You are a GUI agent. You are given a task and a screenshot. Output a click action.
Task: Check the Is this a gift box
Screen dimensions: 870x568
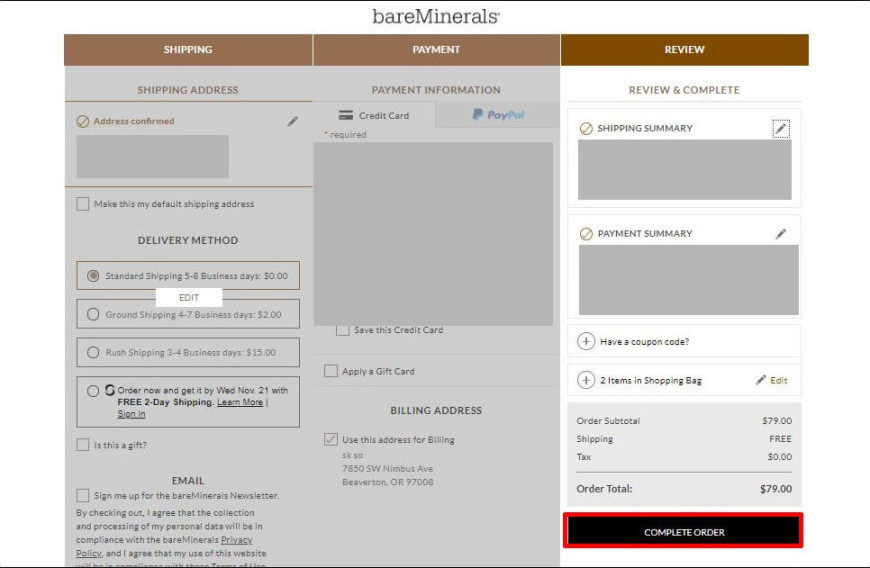[83, 445]
